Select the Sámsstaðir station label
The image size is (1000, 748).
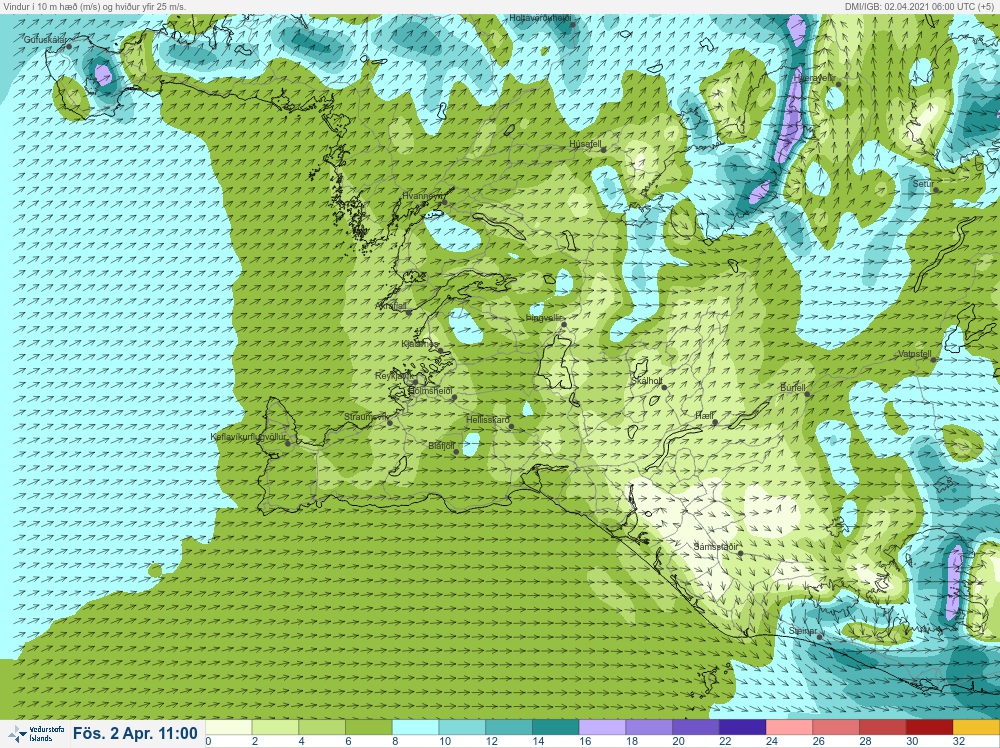pyautogui.click(x=716, y=547)
